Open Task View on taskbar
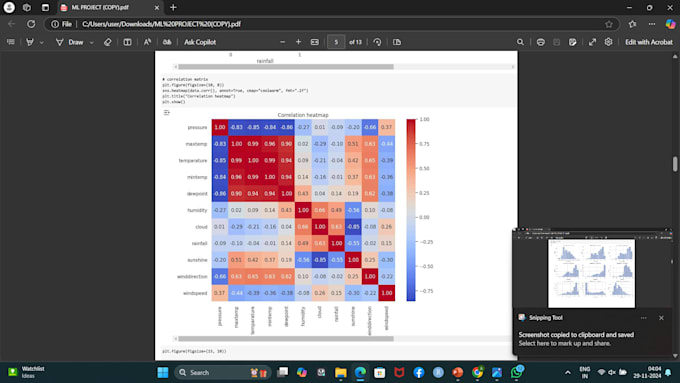 (x=283, y=373)
